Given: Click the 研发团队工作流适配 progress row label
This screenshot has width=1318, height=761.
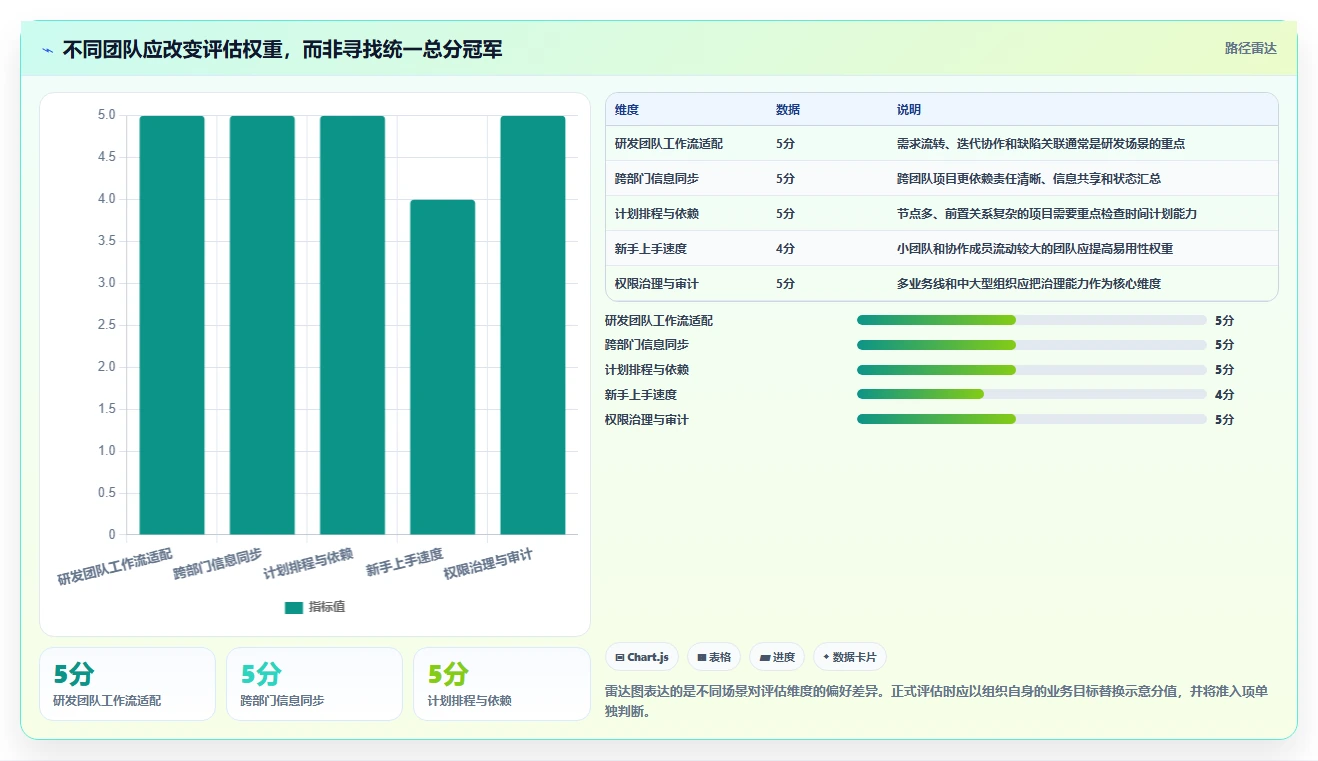Looking at the screenshot, I should [x=659, y=321].
